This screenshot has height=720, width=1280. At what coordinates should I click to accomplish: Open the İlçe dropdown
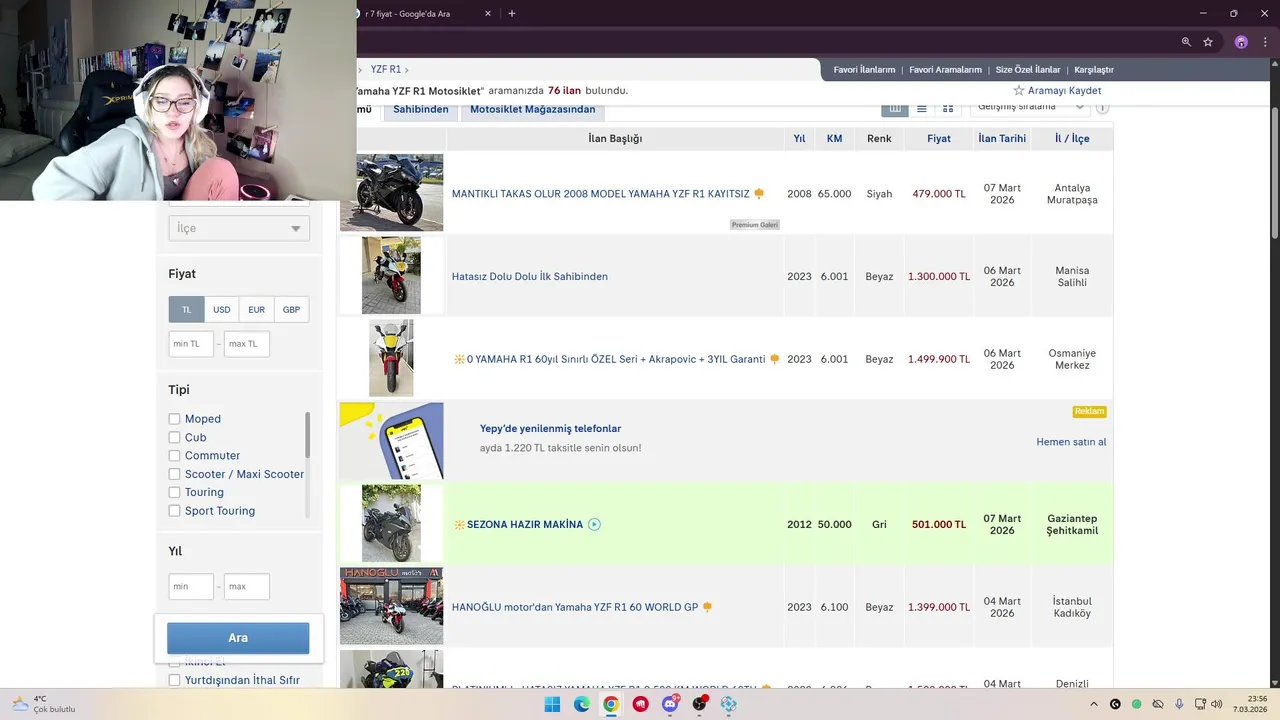tap(239, 228)
